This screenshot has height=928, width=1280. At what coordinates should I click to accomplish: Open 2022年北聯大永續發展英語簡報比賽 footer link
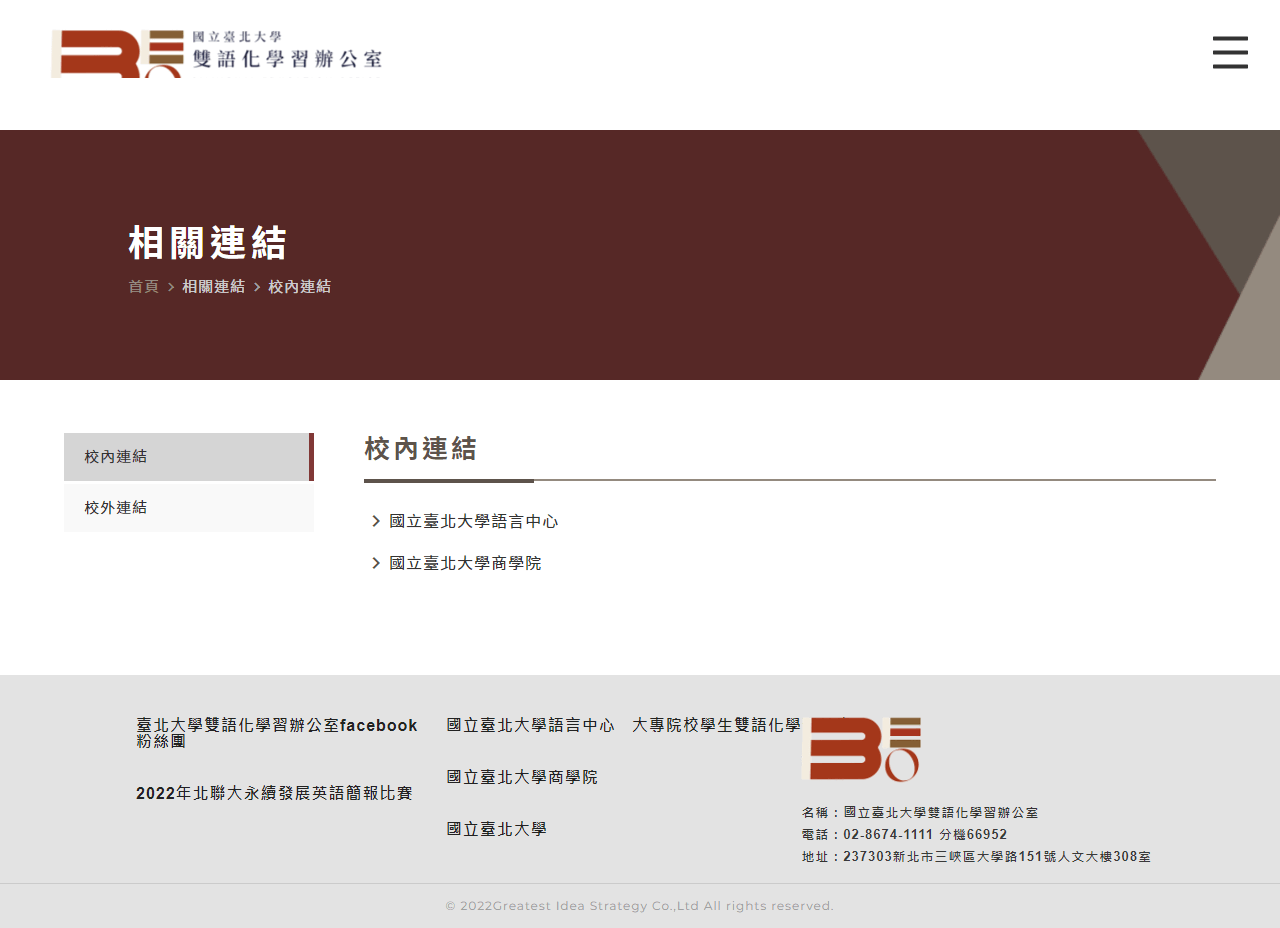click(x=274, y=794)
